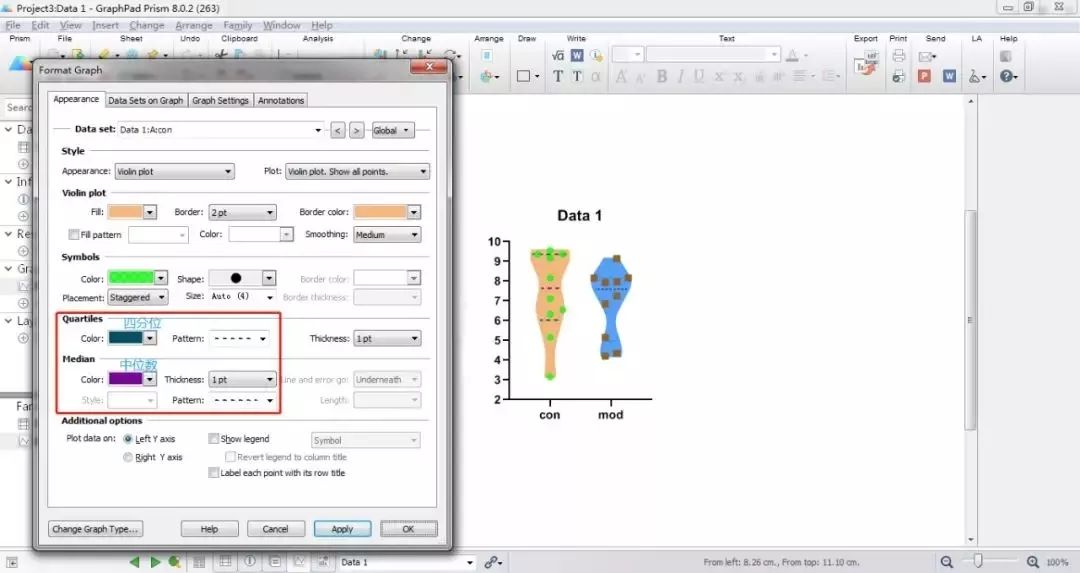1080x573 pixels.
Task: Open the Appearance Violin plot dropdown
Action: pyautogui.click(x=174, y=171)
